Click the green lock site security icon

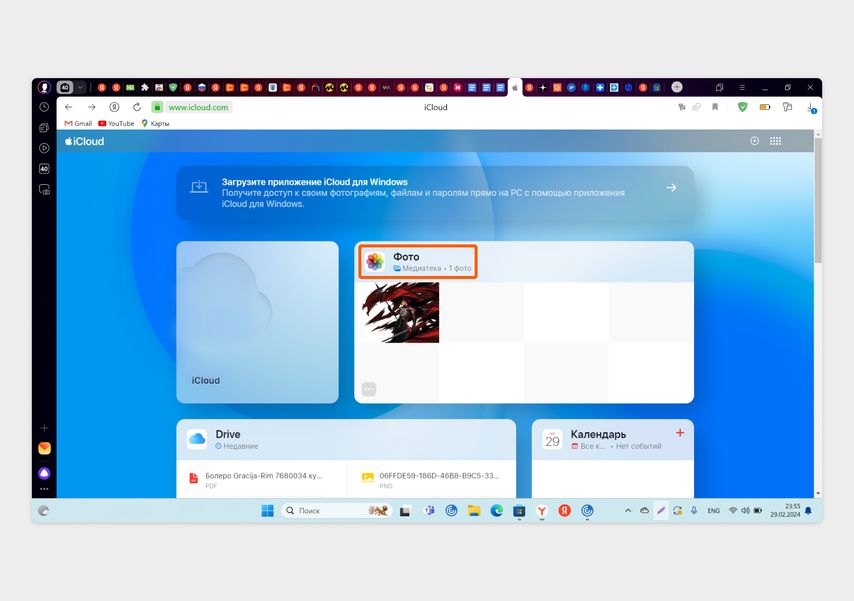pos(157,107)
